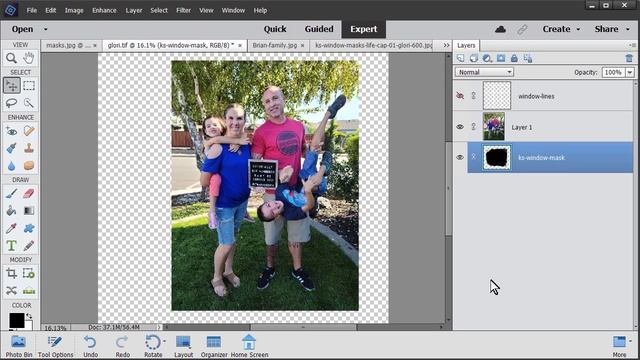The height and width of the screenshot is (360, 640).
Task: Open the Normal blend mode dropdown
Action: [484, 72]
